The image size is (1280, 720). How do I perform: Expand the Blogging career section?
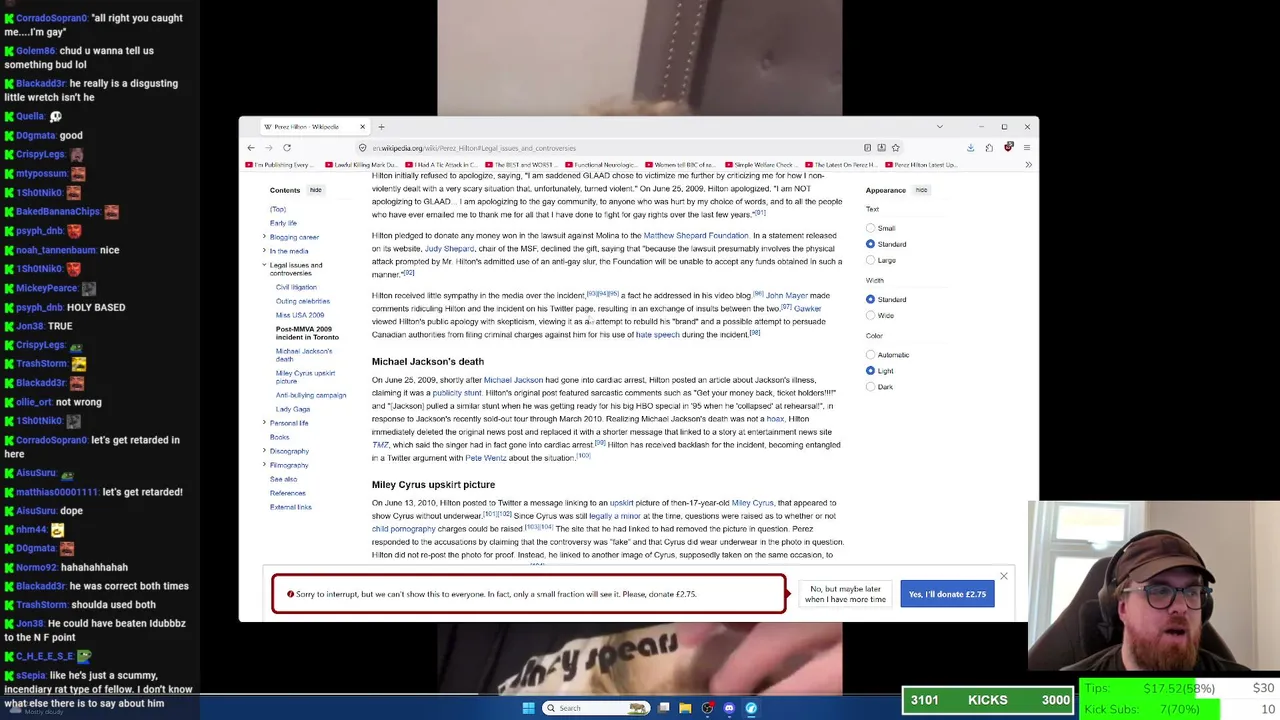(x=264, y=237)
